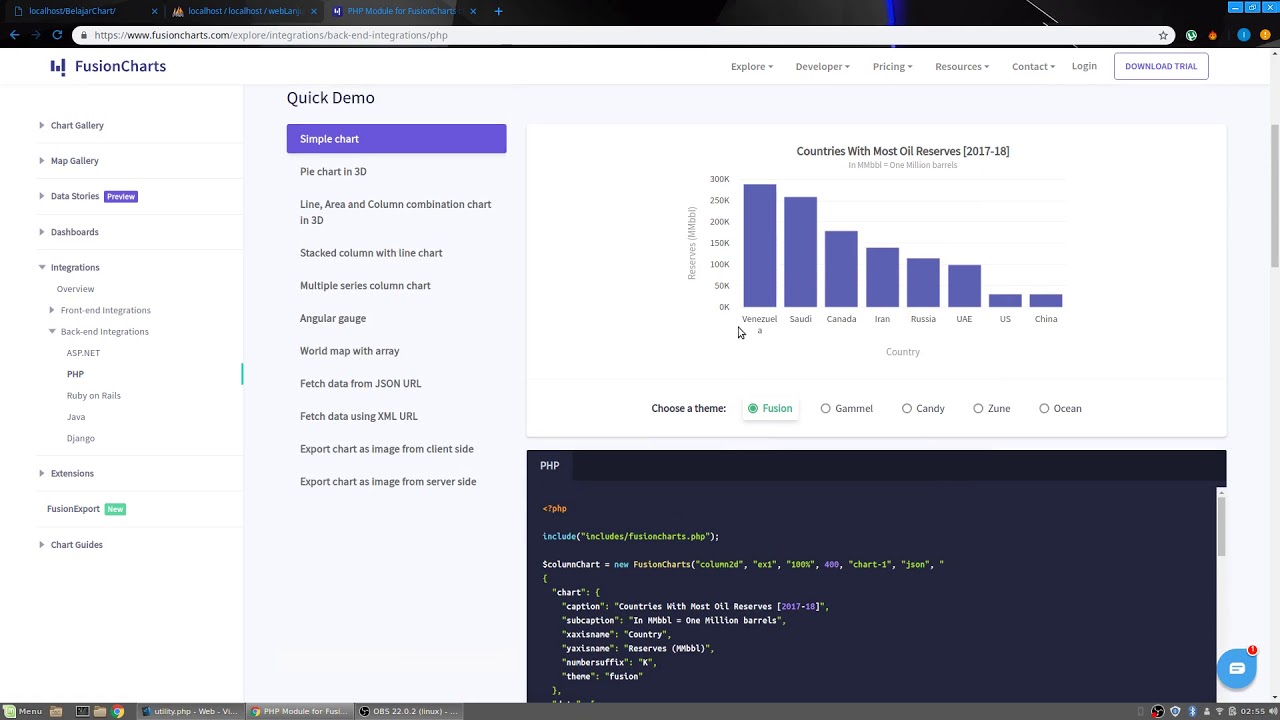Select Fetch data from JSON URL demo
The width and height of the screenshot is (1280, 720).
(360, 383)
